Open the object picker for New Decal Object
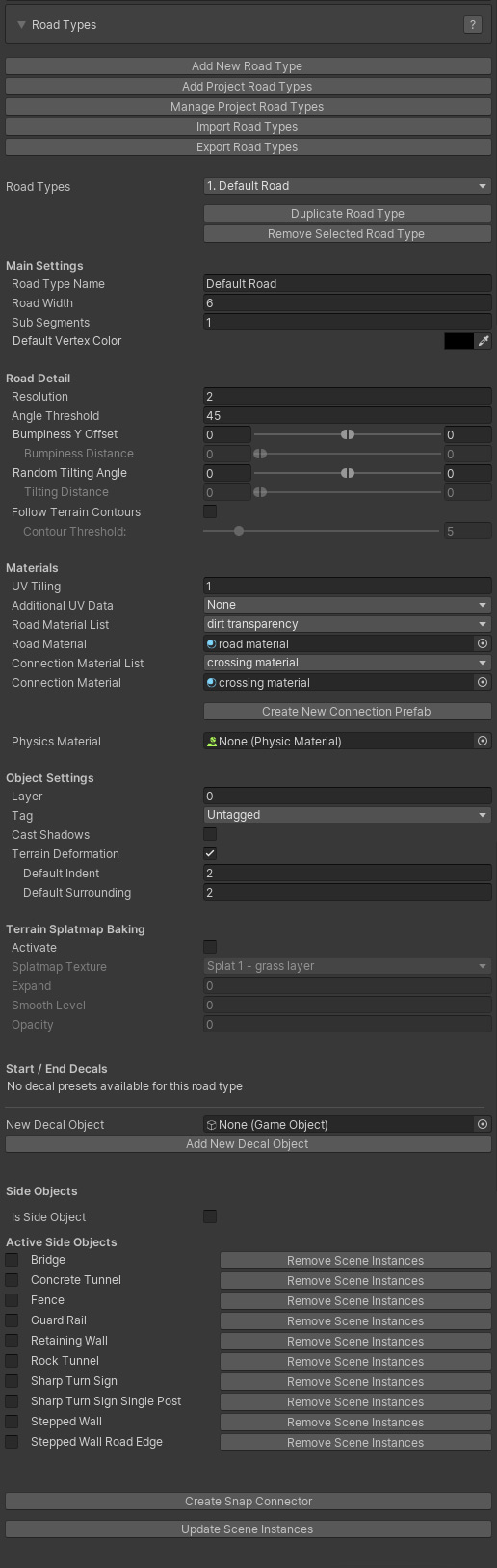This screenshot has height=1568, width=497. (x=483, y=1124)
